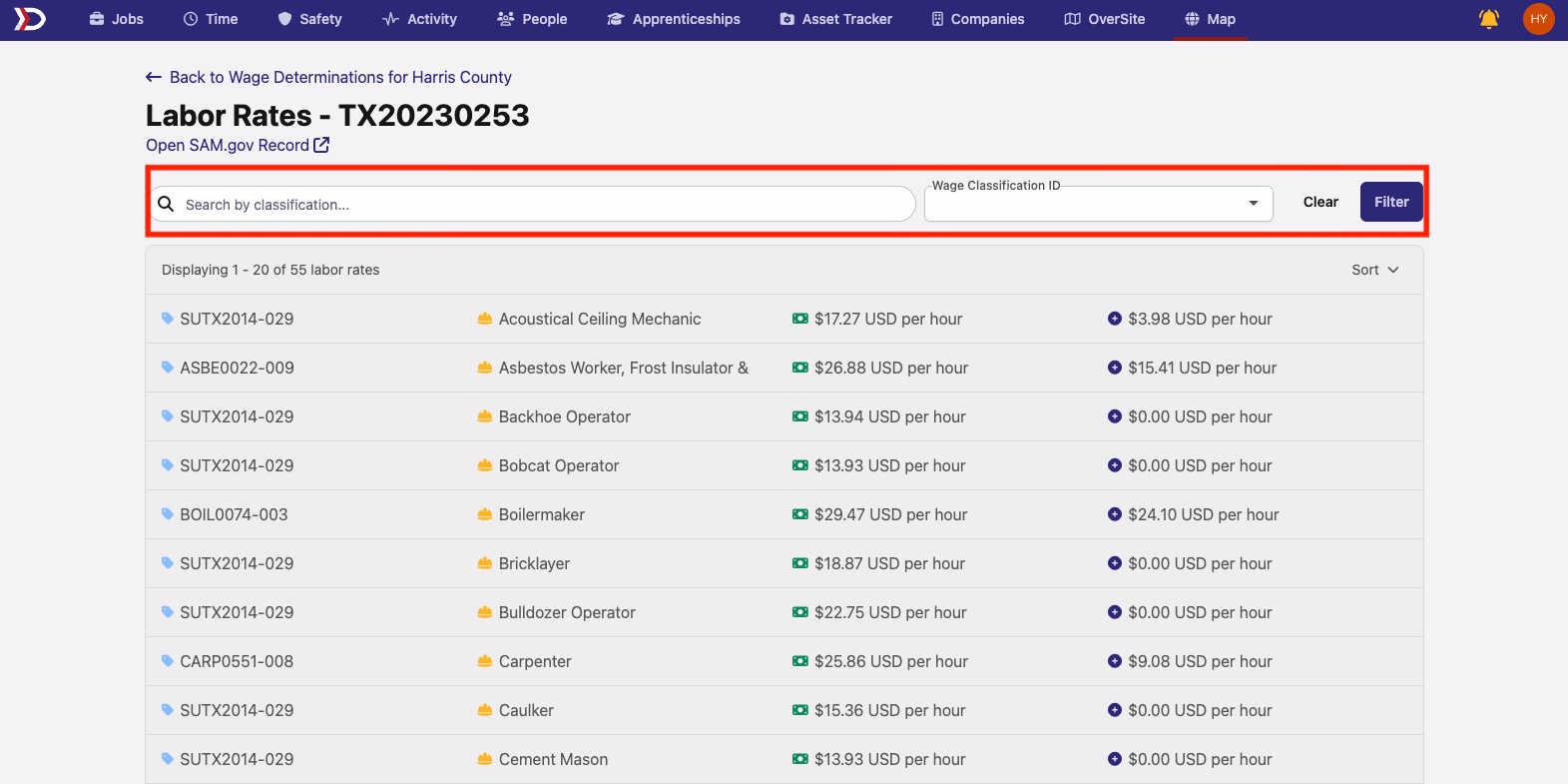Image resolution: width=1568 pixels, height=784 pixels.
Task: Click hard hat icon for Boilermaker
Action: click(485, 514)
